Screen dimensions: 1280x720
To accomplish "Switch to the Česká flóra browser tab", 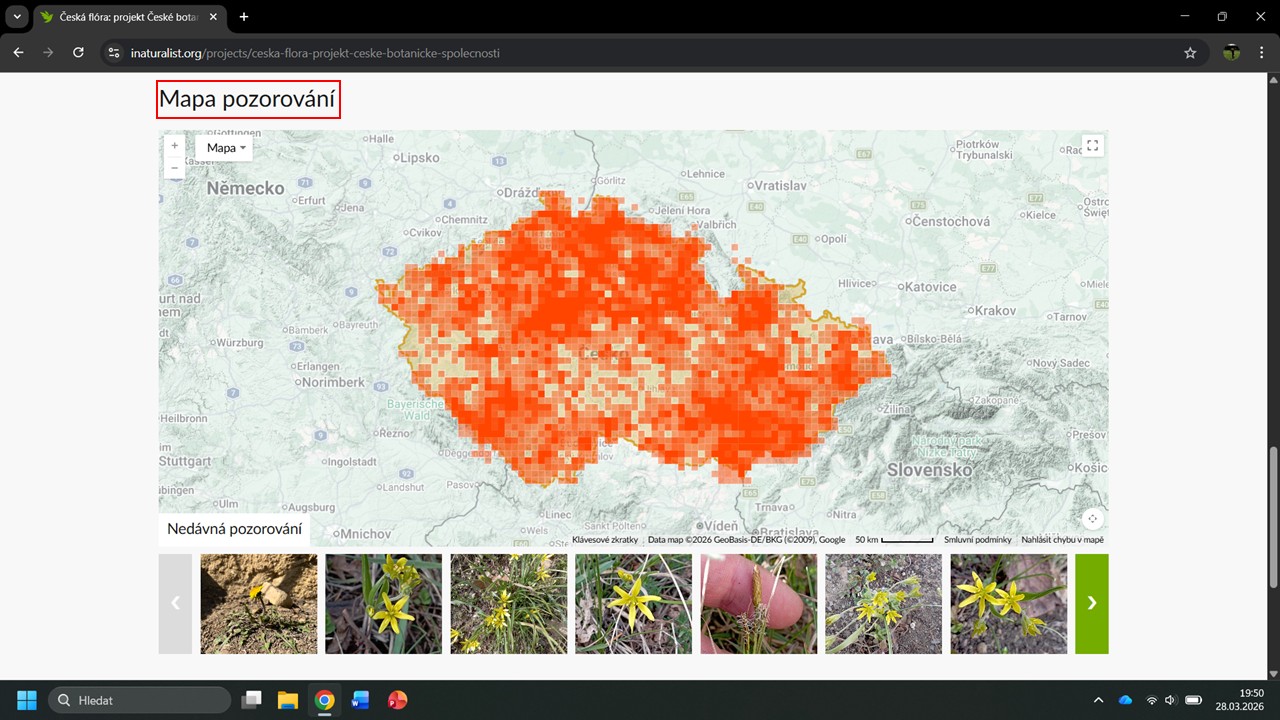I will pyautogui.click(x=125, y=17).
